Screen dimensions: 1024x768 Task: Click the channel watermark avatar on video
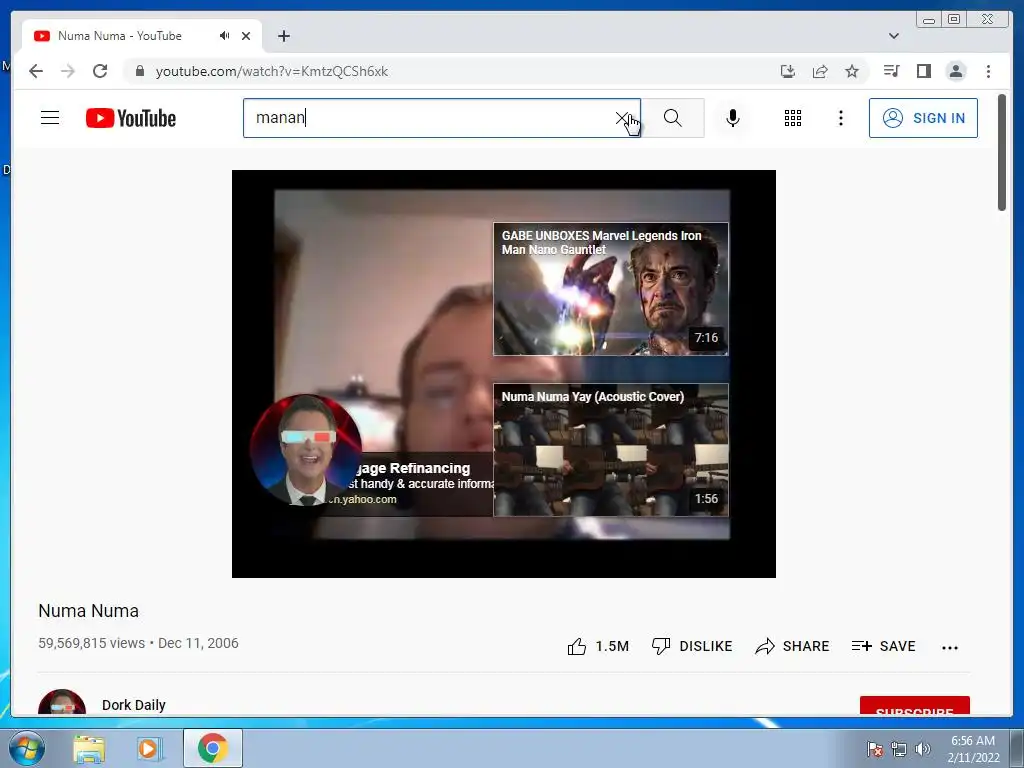(x=306, y=450)
